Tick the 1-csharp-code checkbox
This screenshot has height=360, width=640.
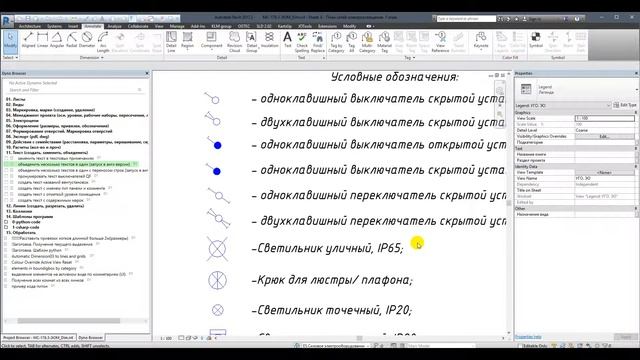6,227
